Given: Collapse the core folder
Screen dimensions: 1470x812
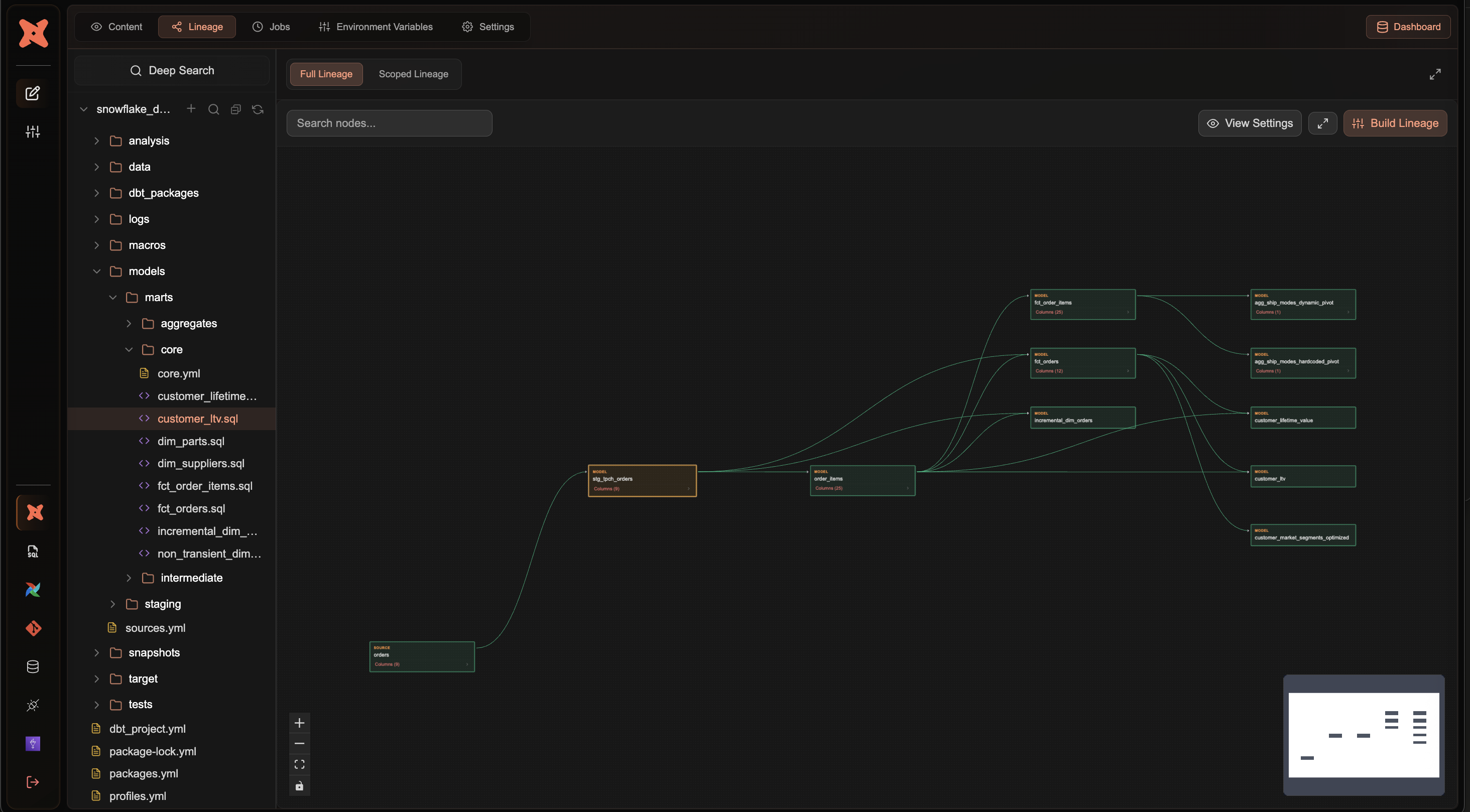Looking at the screenshot, I should [129, 350].
